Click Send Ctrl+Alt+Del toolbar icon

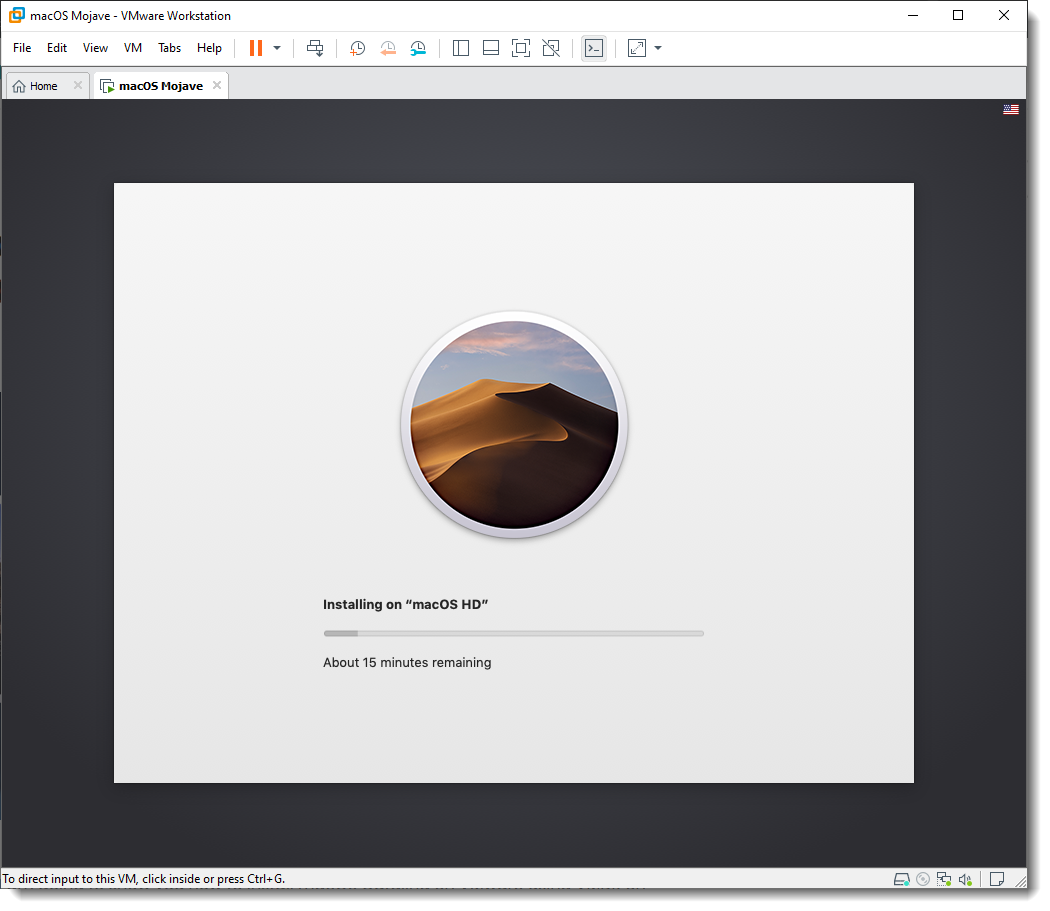coord(315,48)
